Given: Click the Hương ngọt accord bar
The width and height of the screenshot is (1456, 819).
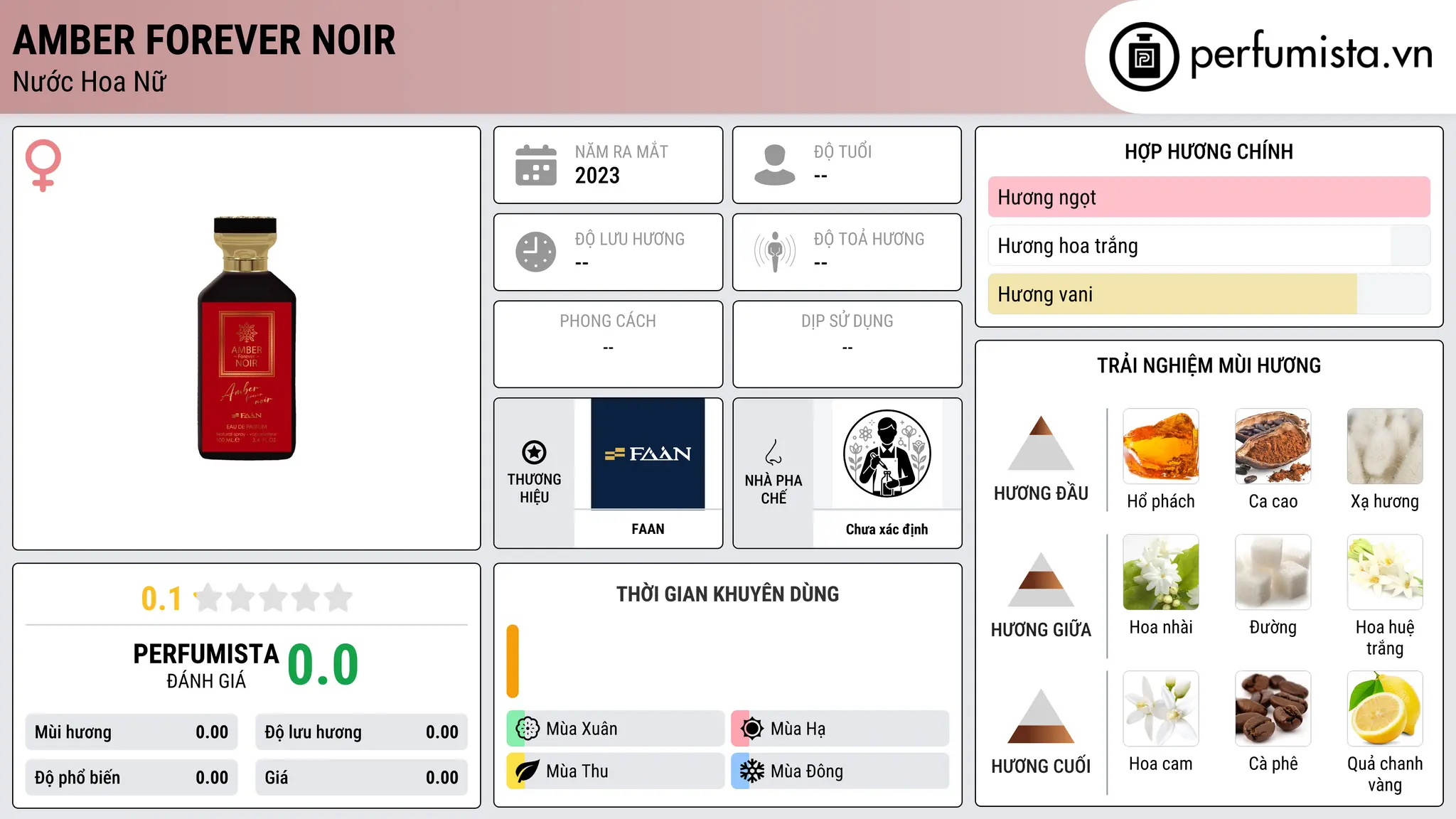Looking at the screenshot, I should pos(1209,197).
